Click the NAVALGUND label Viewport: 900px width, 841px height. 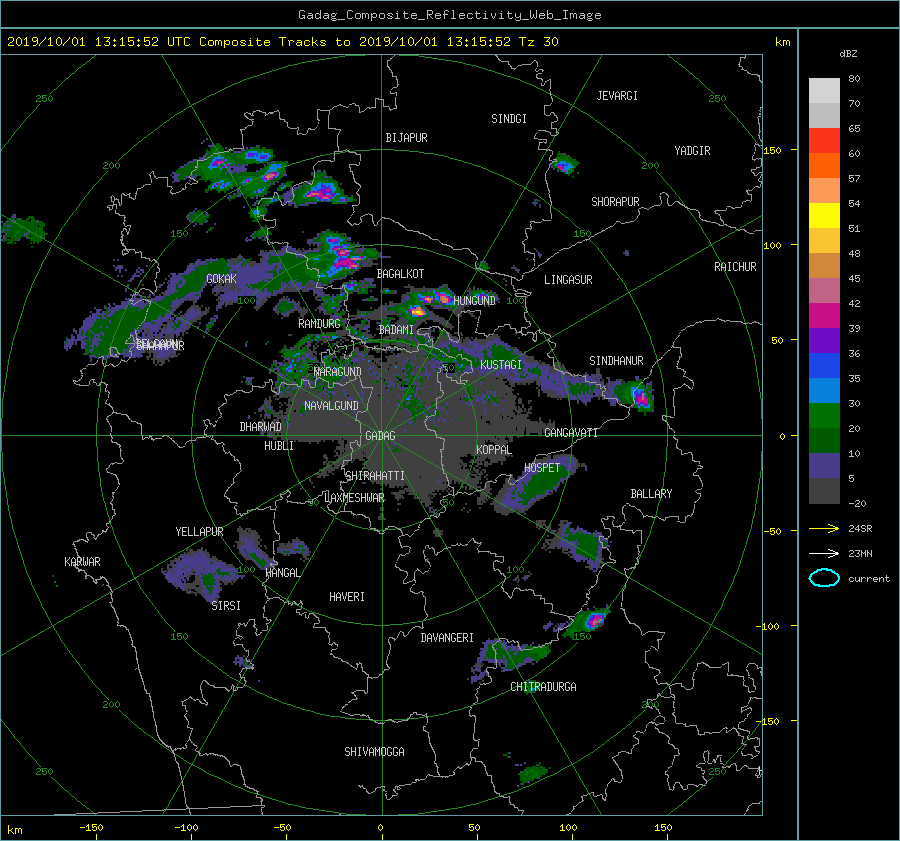pos(331,406)
